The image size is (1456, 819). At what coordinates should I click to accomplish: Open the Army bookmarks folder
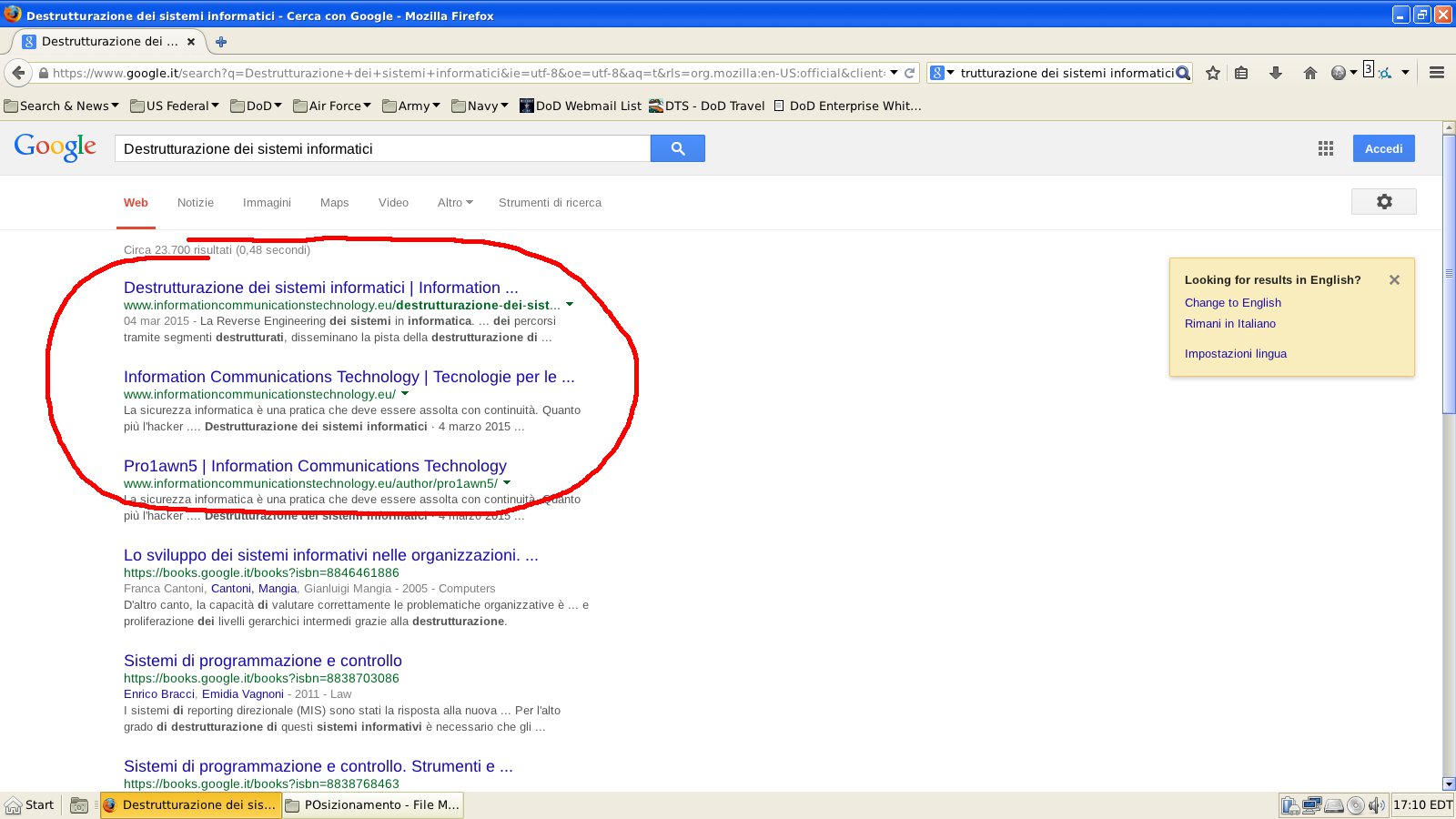click(x=411, y=106)
